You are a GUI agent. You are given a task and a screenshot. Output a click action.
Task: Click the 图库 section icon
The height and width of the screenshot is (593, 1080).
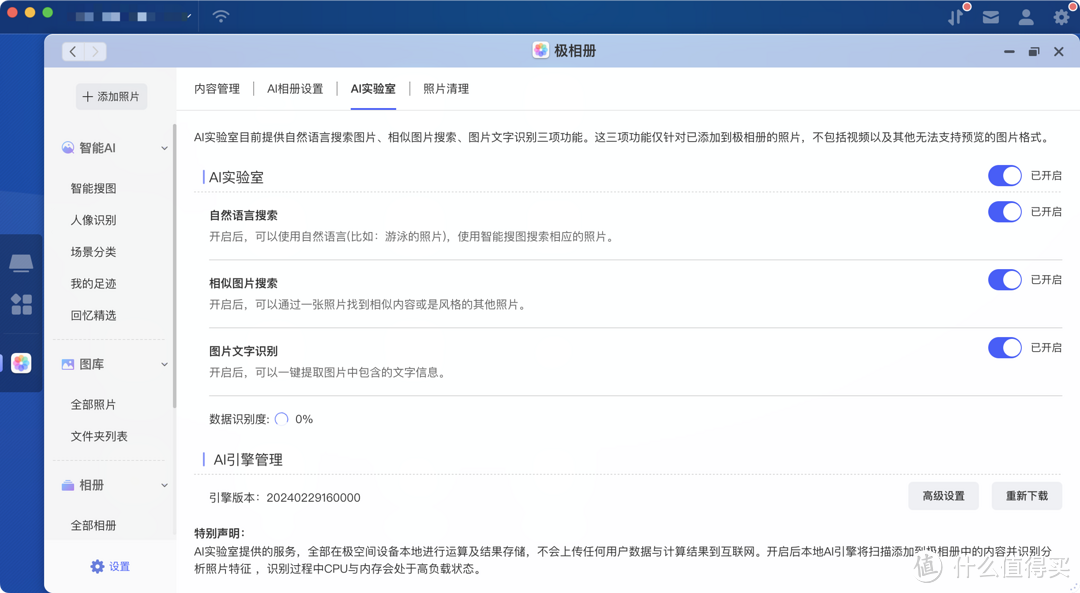point(68,364)
